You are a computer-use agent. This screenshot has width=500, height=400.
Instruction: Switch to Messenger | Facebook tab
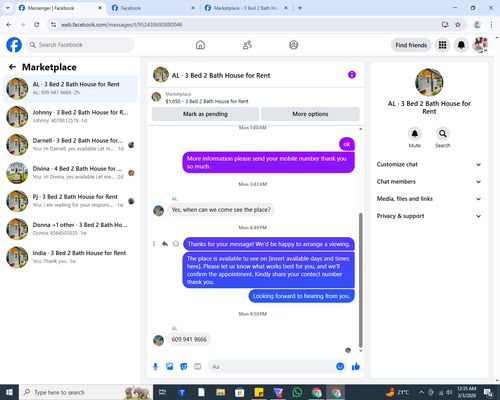(x=60, y=8)
